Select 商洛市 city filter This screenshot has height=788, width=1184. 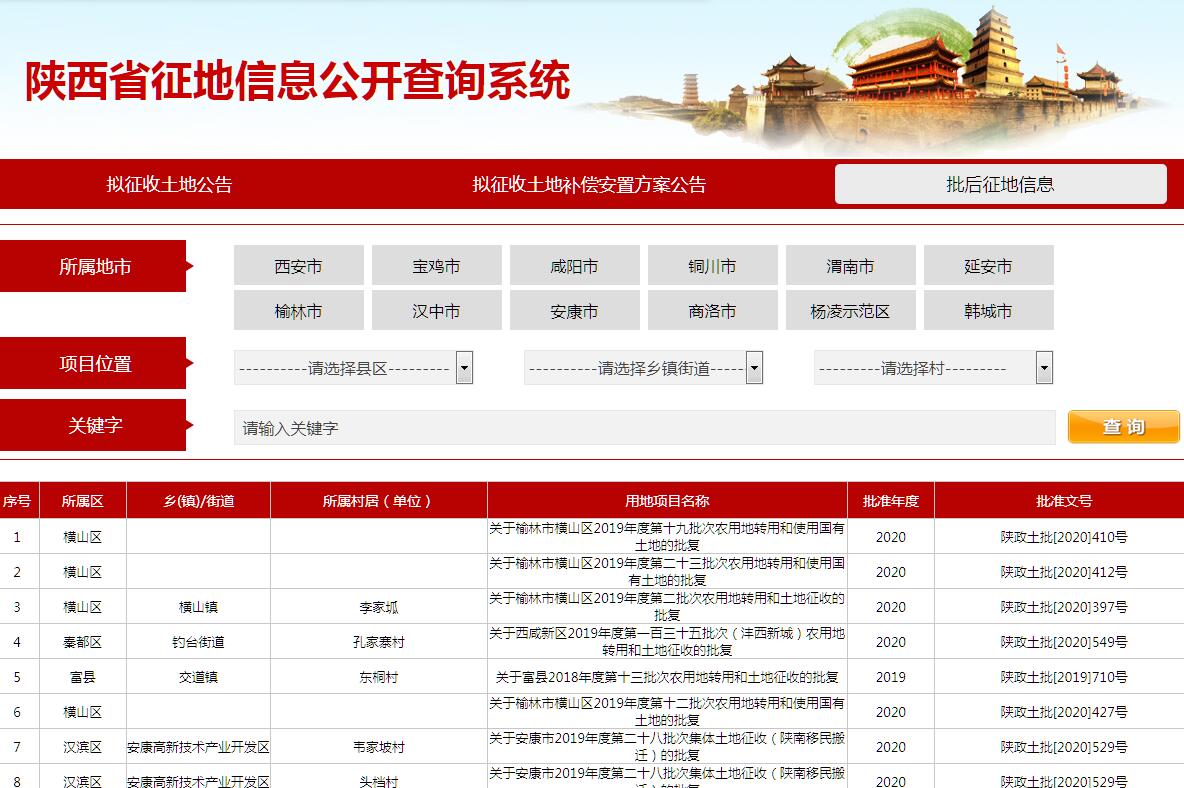(712, 311)
